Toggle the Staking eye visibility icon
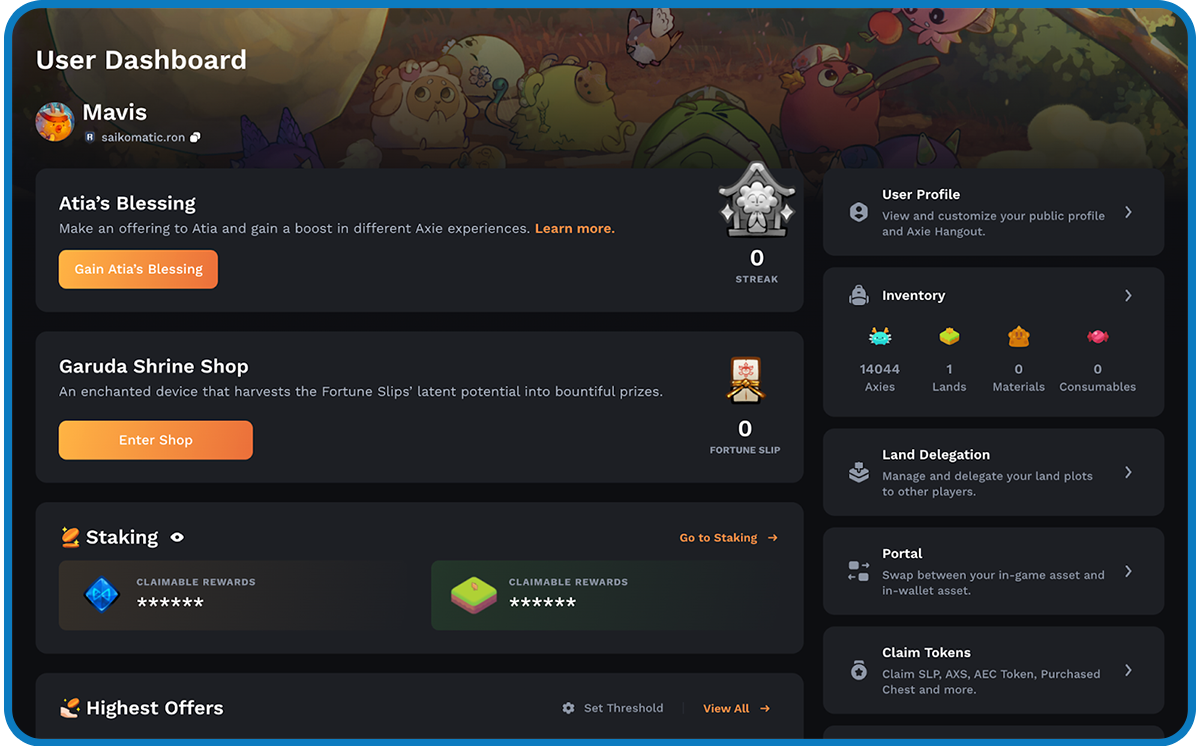 point(177,537)
